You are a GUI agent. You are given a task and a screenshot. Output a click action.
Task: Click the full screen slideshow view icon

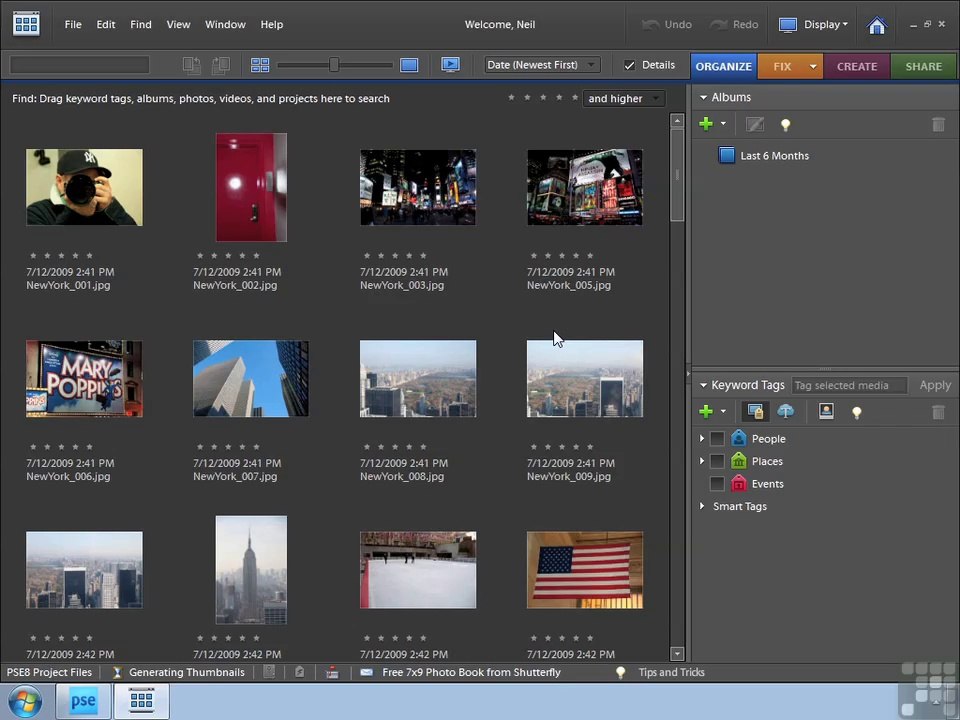click(451, 64)
